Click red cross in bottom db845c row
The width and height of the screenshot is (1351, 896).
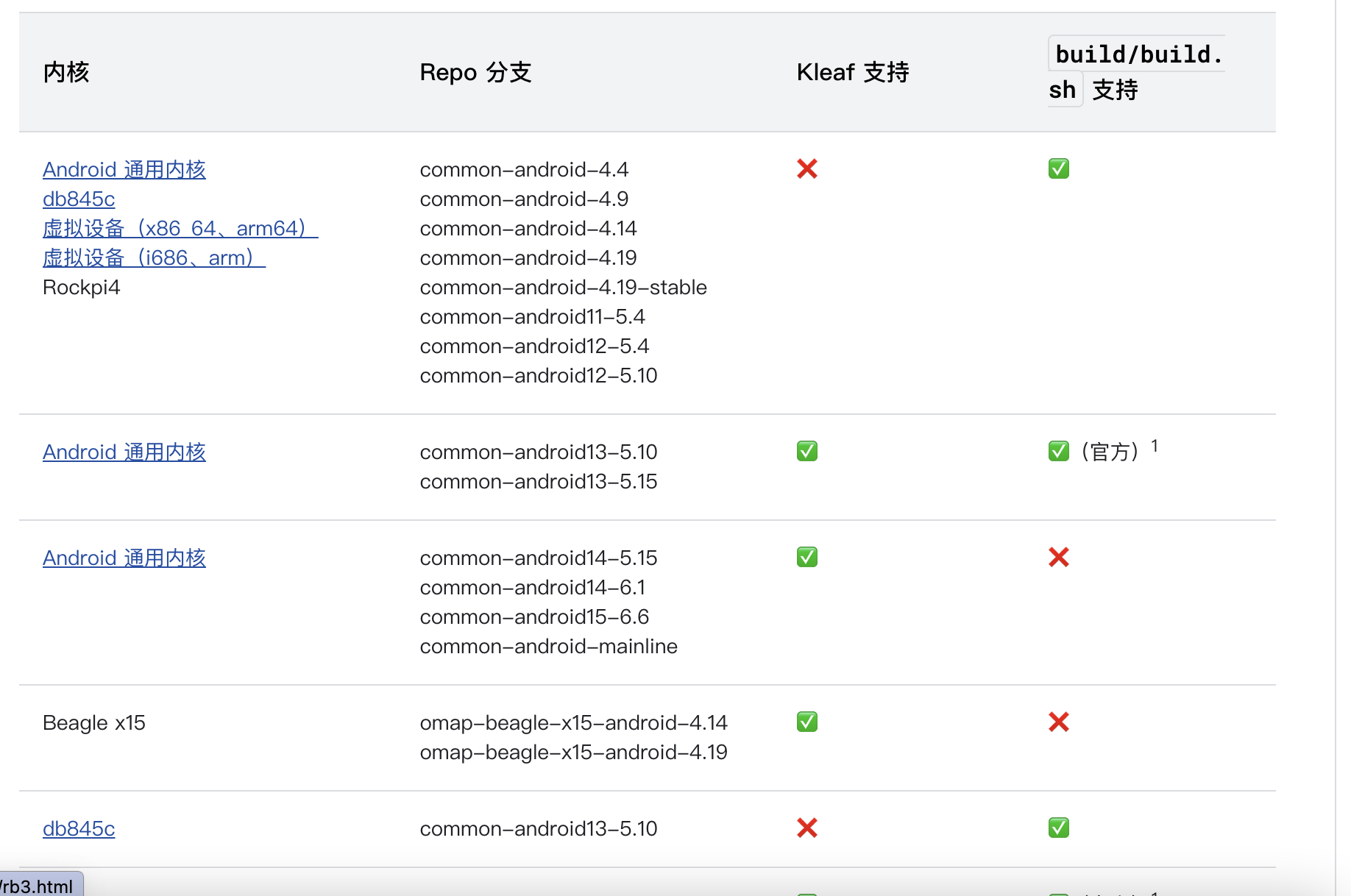(x=807, y=828)
